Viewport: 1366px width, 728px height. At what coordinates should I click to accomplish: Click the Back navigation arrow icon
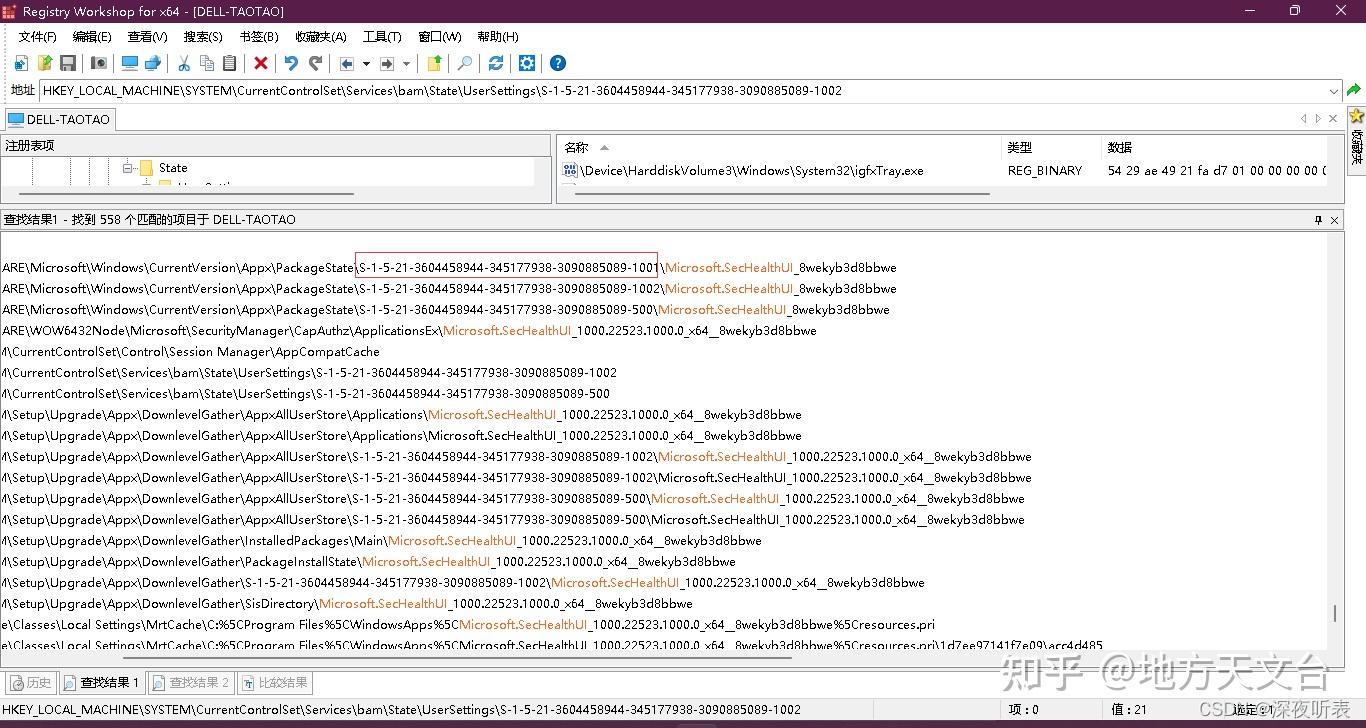pyautogui.click(x=347, y=63)
